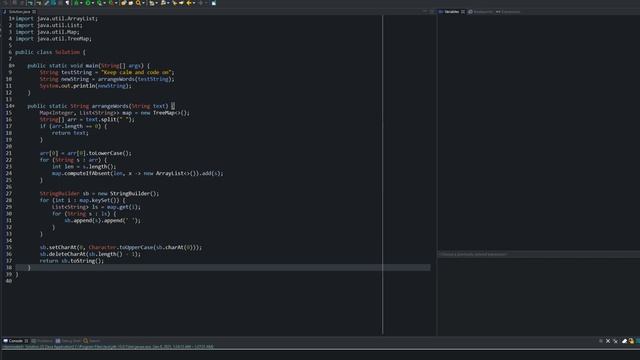640x360 pixels.
Task: Click line number 38 in editor gutter
Action: click(9, 268)
